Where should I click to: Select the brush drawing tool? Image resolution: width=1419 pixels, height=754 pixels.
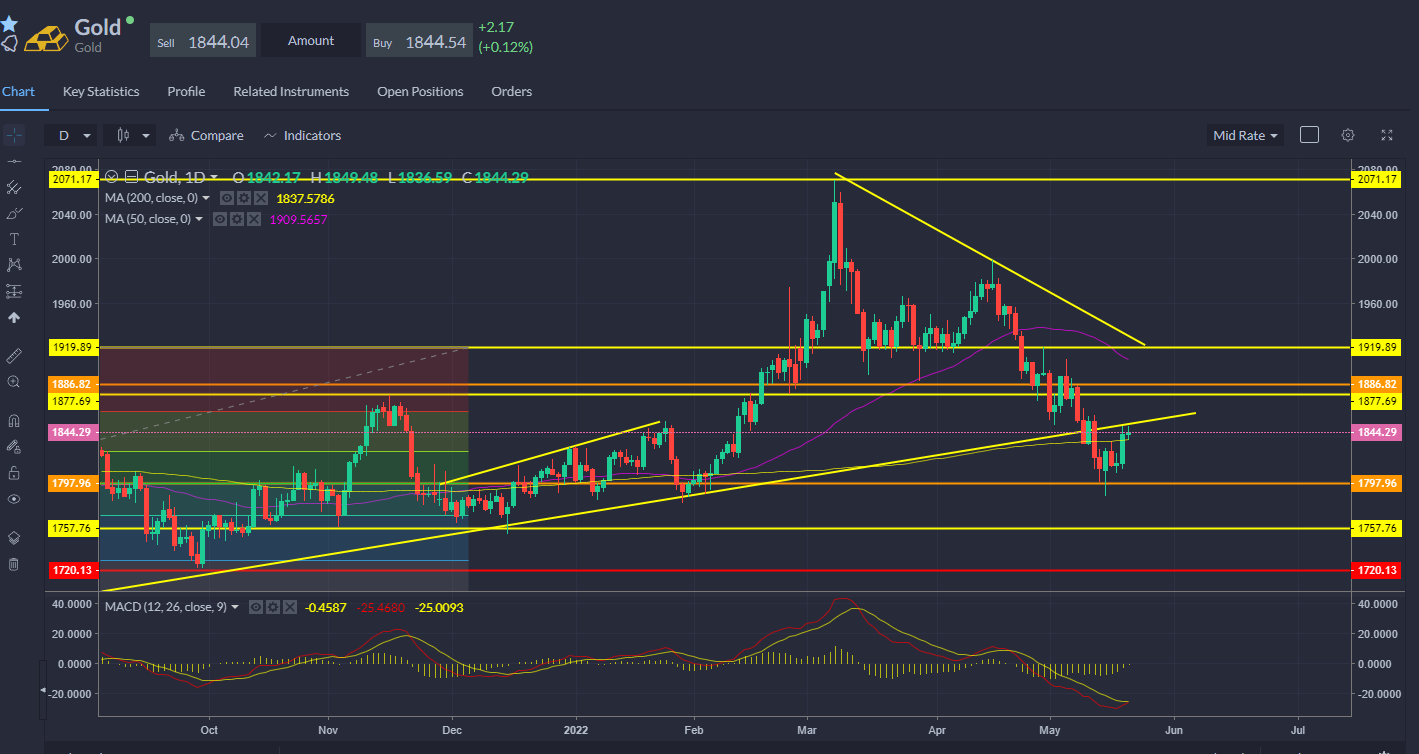coord(14,213)
